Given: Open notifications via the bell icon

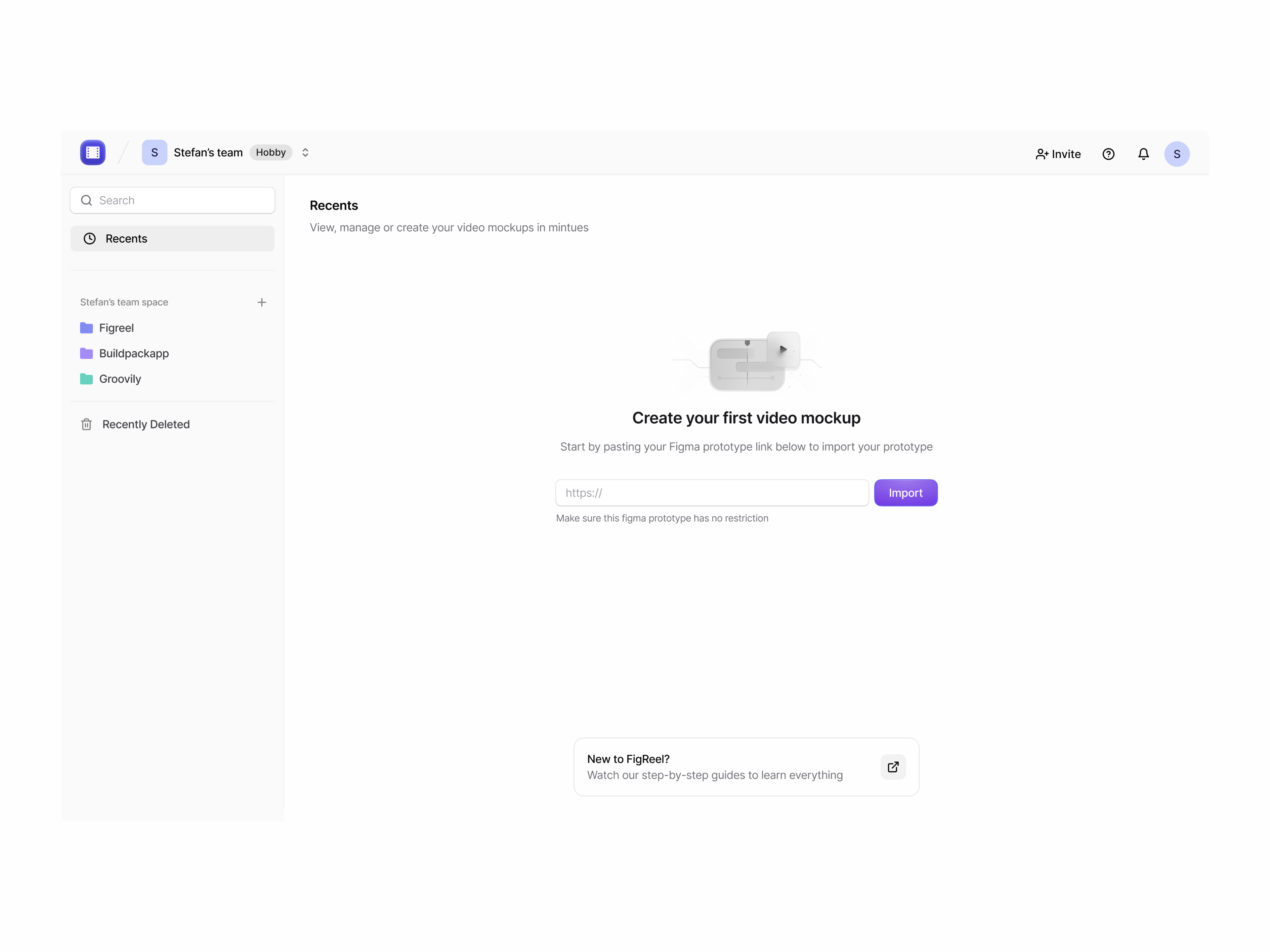Looking at the screenshot, I should (1143, 154).
